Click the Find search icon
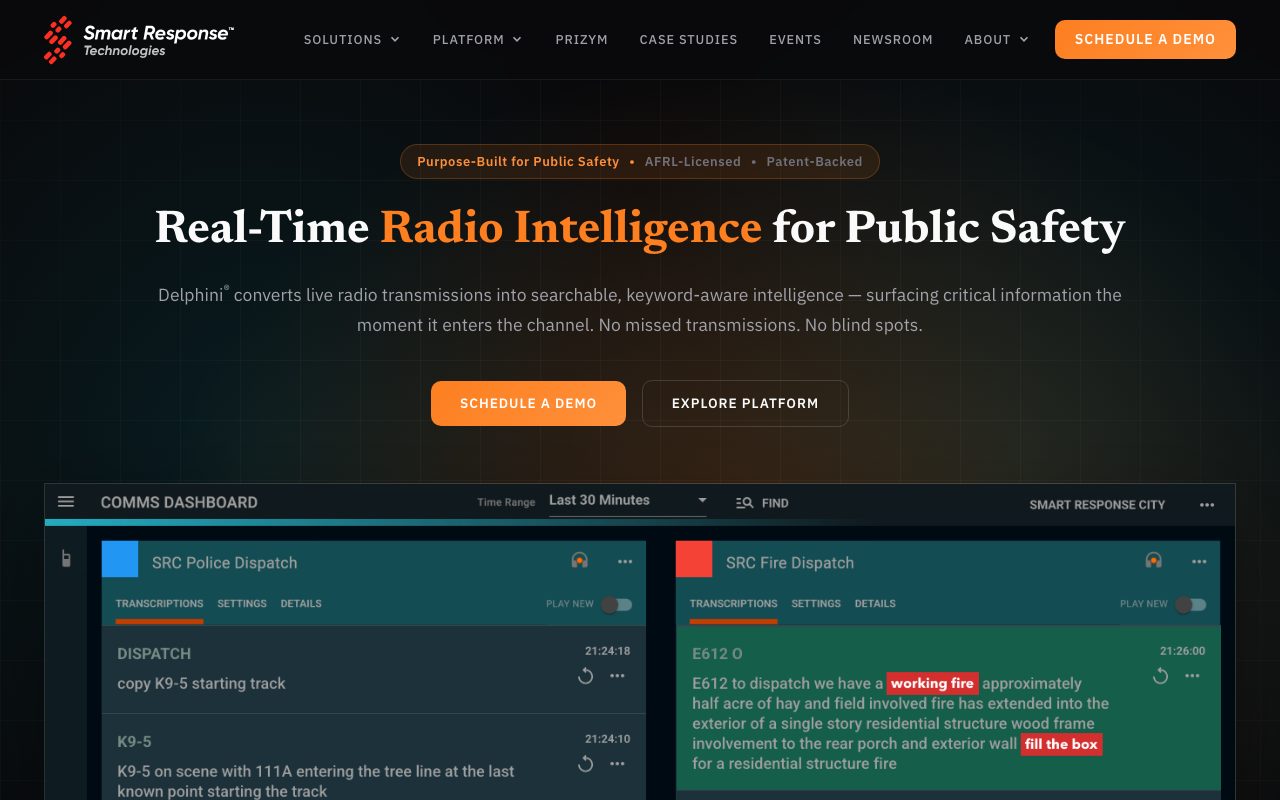 click(x=744, y=503)
